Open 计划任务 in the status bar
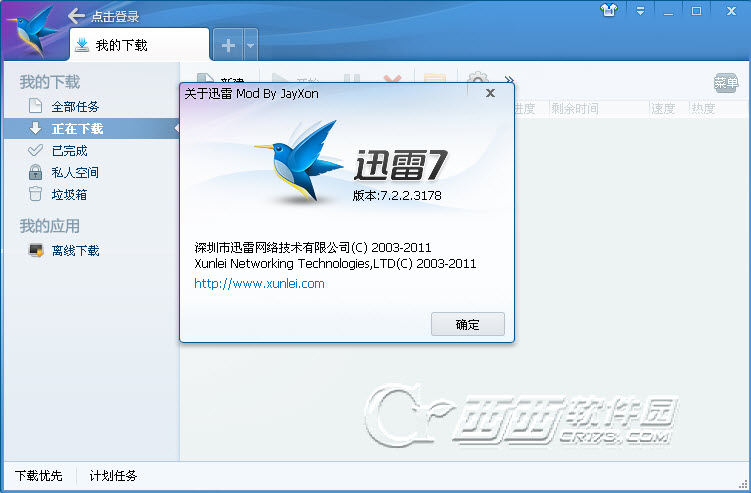Screen dimensions: 751x493 [x=113, y=476]
